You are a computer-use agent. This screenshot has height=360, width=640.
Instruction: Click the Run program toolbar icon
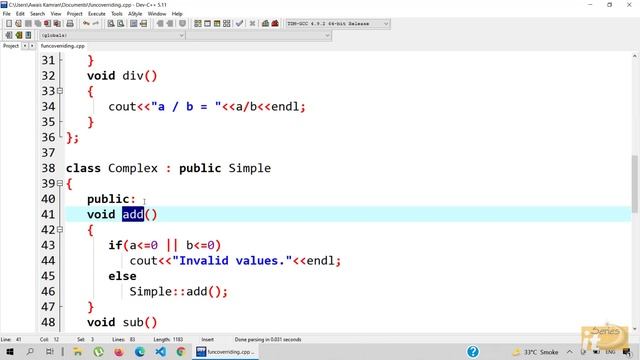click(x=207, y=24)
